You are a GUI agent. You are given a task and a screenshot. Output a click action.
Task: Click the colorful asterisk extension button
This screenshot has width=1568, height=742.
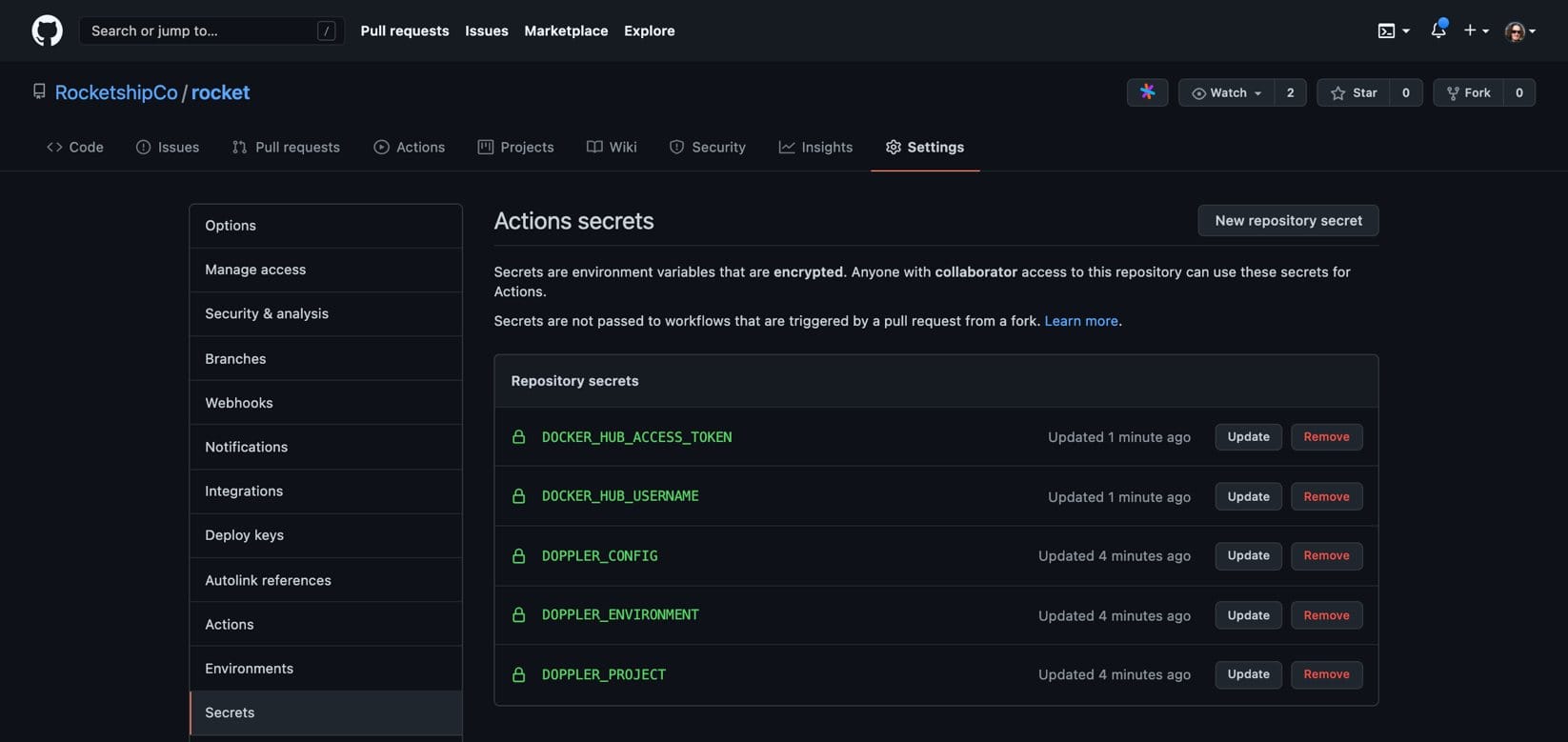coord(1147,92)
